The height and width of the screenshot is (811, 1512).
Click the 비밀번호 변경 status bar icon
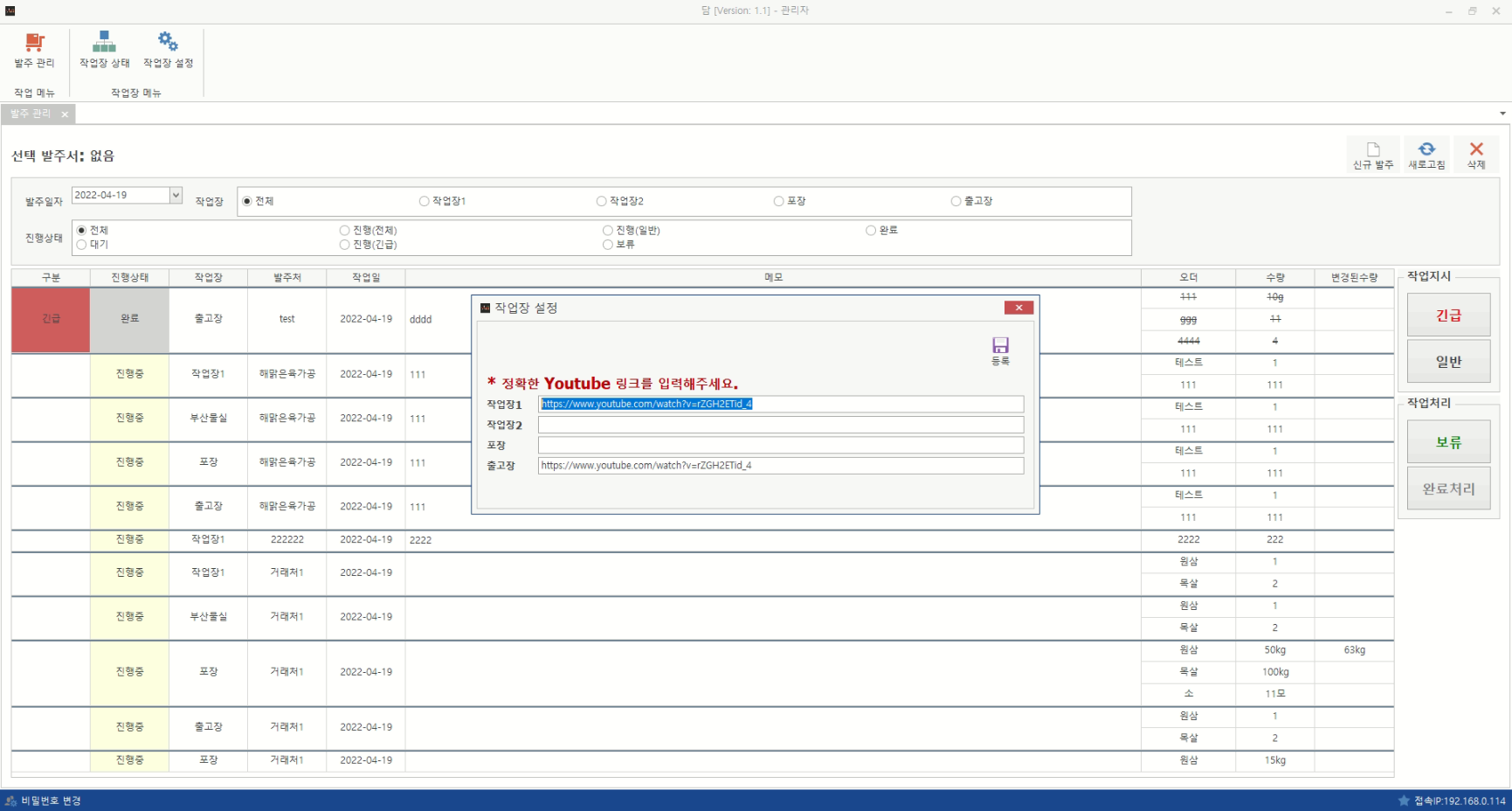click(10, 801)
